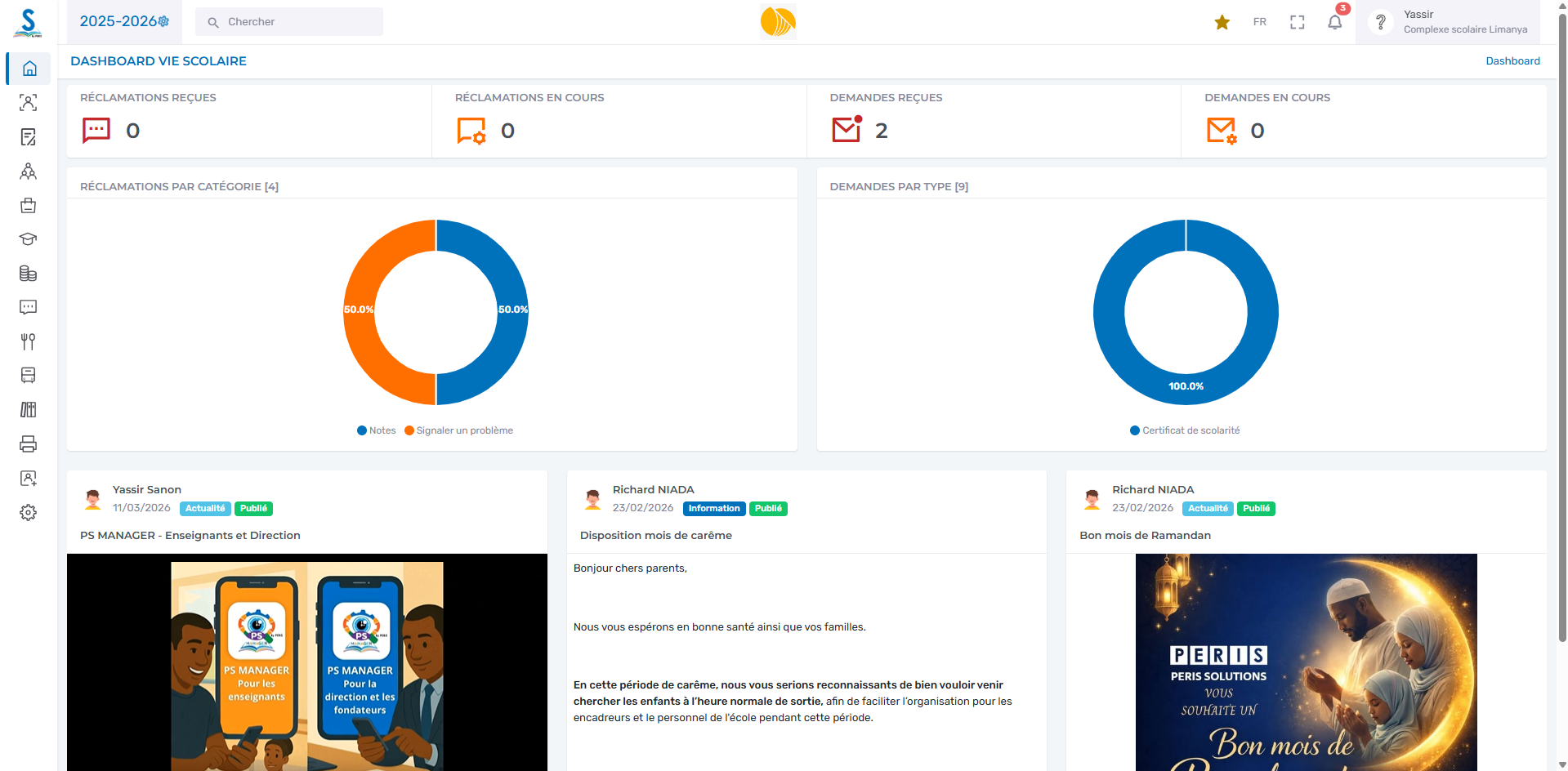Open the canteen section via cutlery icon

point(29,341)
